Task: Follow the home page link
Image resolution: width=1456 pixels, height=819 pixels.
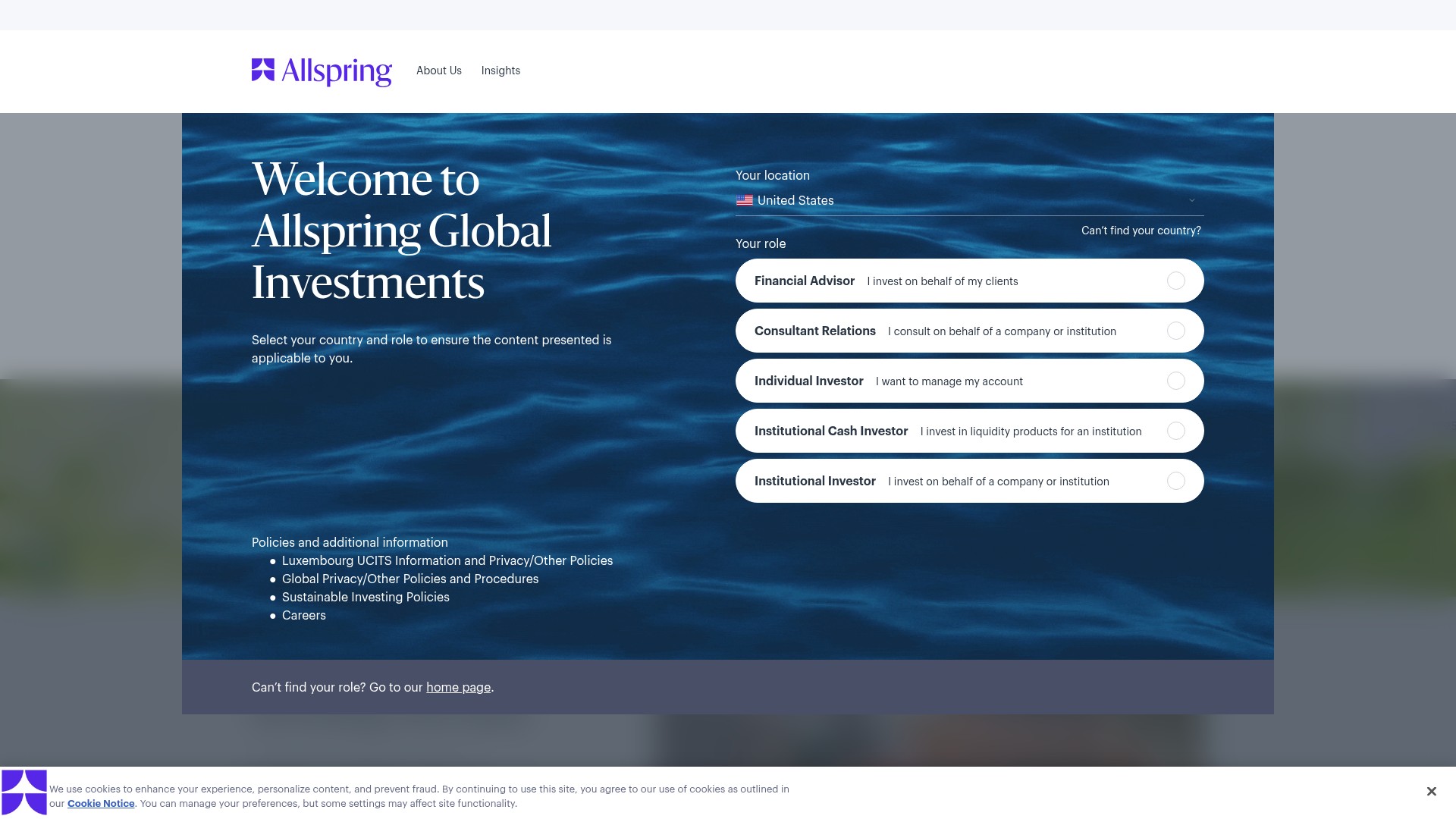Action: click(x=458, y=688)
